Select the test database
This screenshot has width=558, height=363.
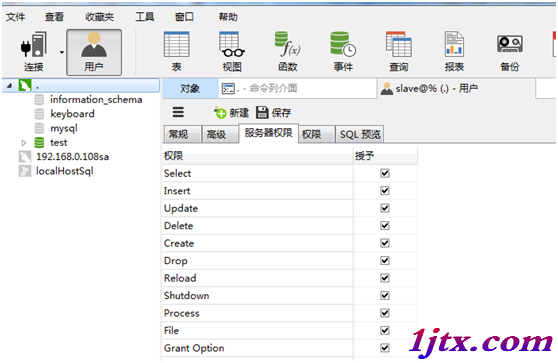58,143
